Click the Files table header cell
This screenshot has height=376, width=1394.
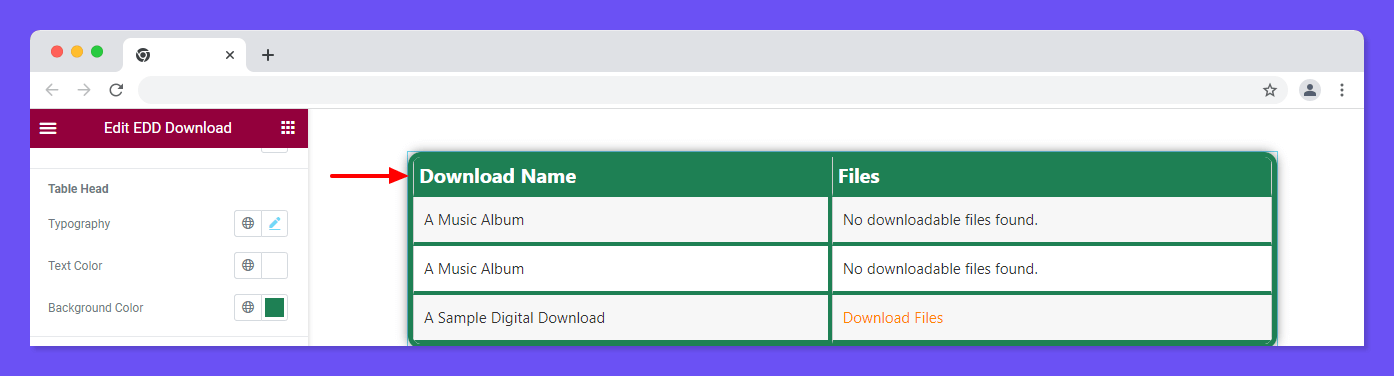coord(1052,176)
